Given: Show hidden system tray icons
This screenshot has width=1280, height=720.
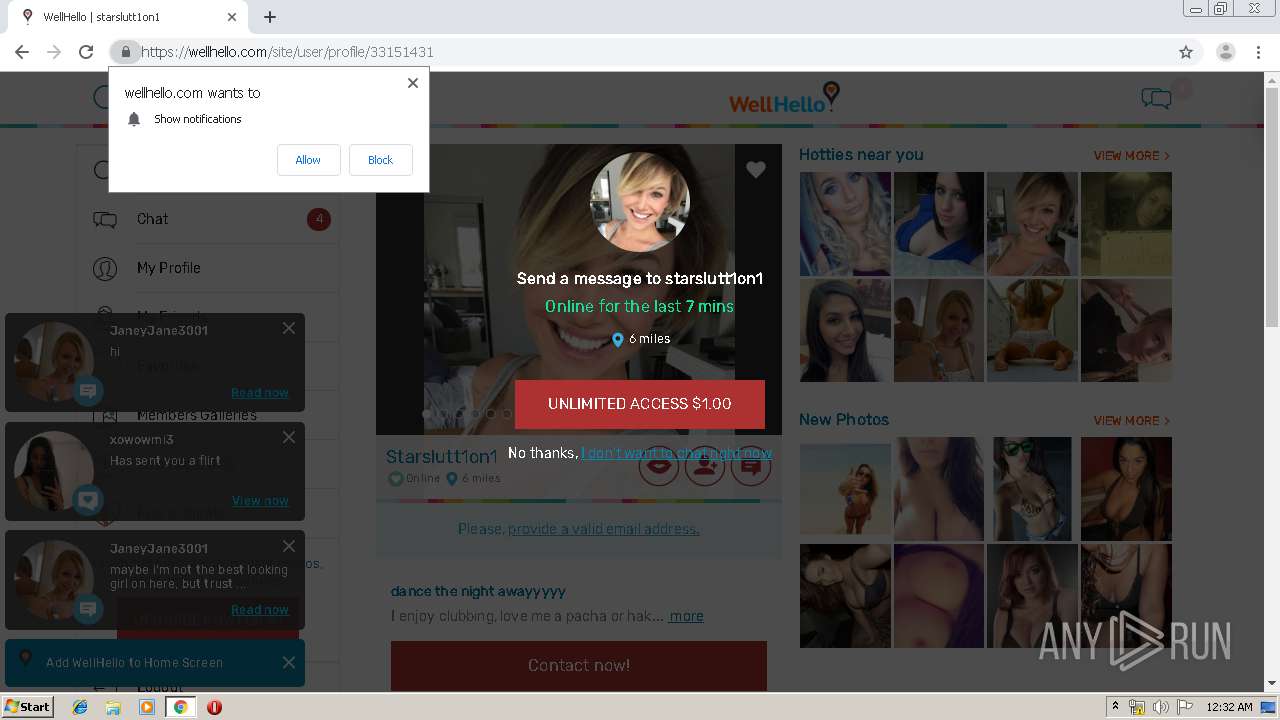Looking at the screenshot, I should tap(1116, 707).
